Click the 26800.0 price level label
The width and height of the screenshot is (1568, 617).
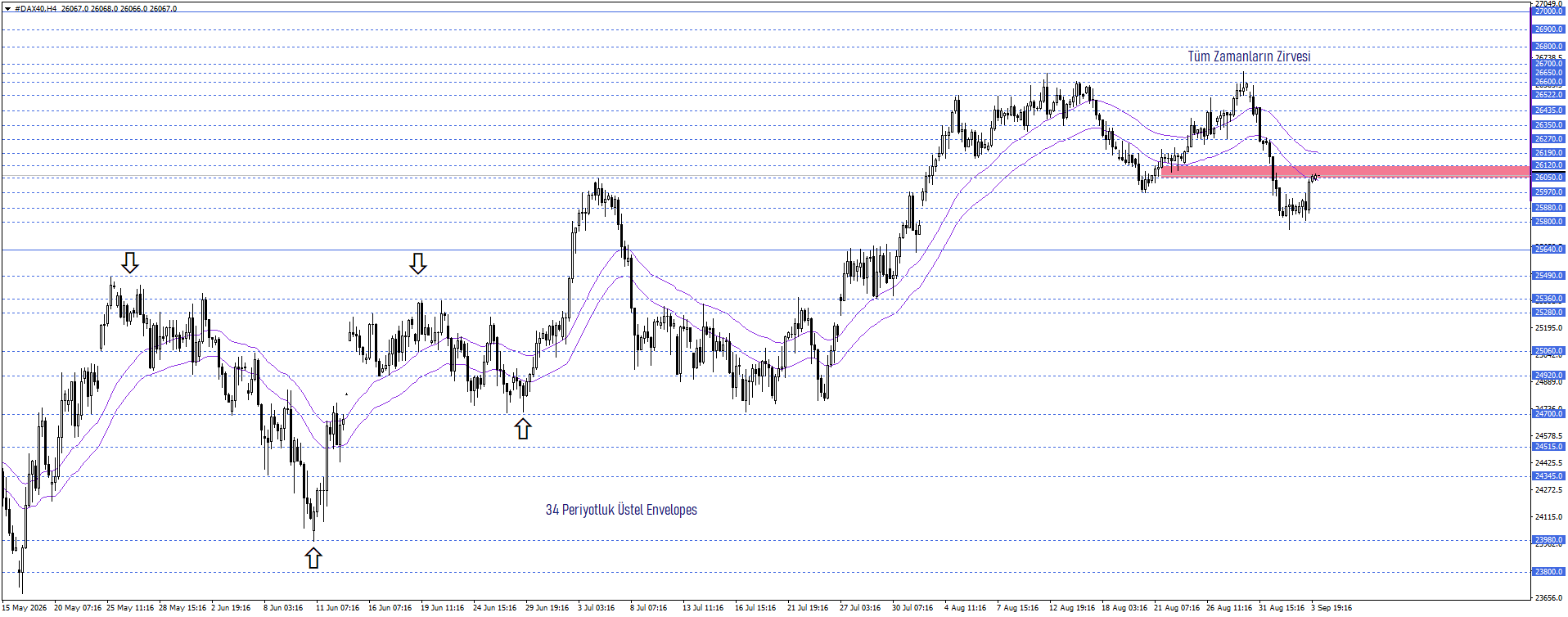click(x=1548, y=47)
